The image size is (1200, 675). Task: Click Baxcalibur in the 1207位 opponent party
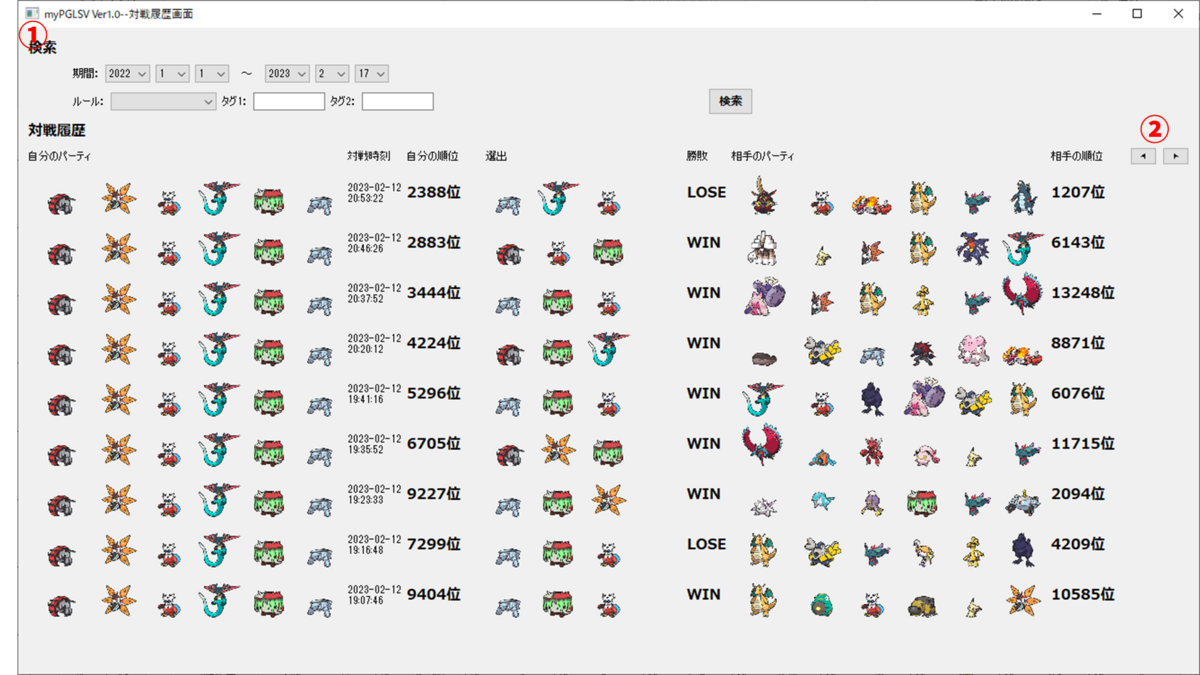tap(1023, 198)
